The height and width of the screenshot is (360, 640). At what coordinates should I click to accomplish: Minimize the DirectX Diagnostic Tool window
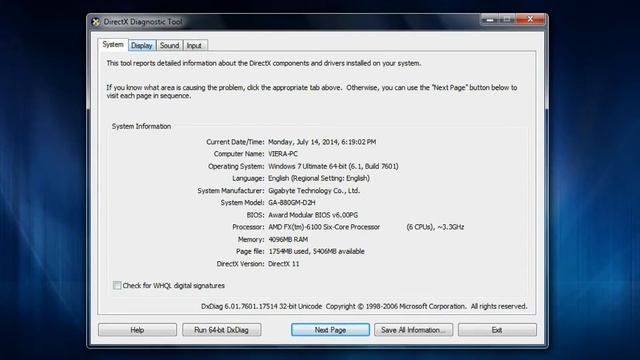(490, 19)
